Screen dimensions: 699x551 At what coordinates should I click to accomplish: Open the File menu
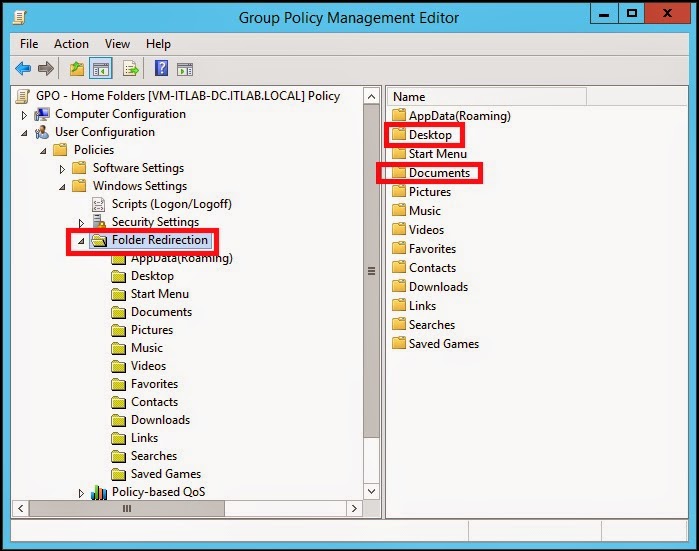coord(29,44)
